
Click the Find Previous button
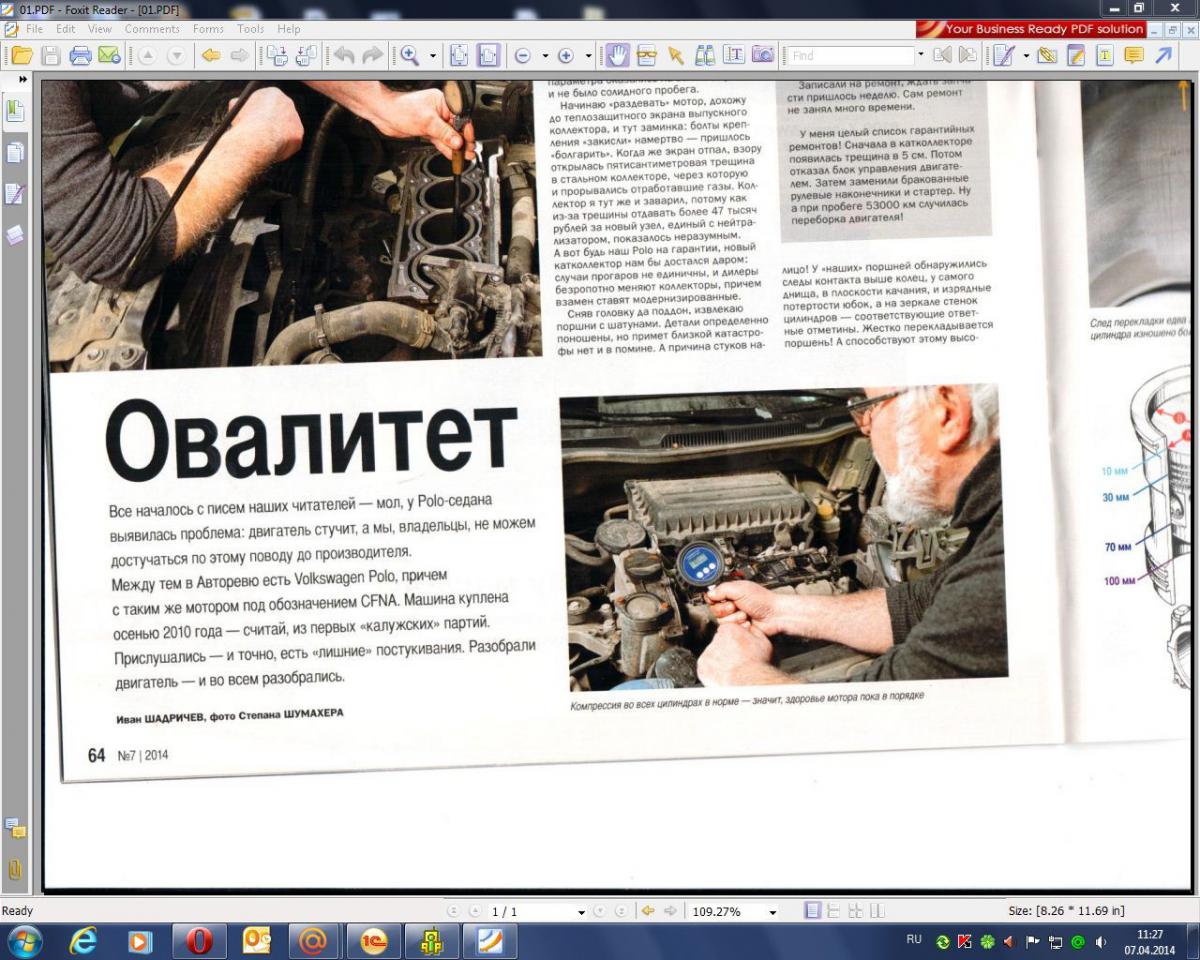[942, 55]
